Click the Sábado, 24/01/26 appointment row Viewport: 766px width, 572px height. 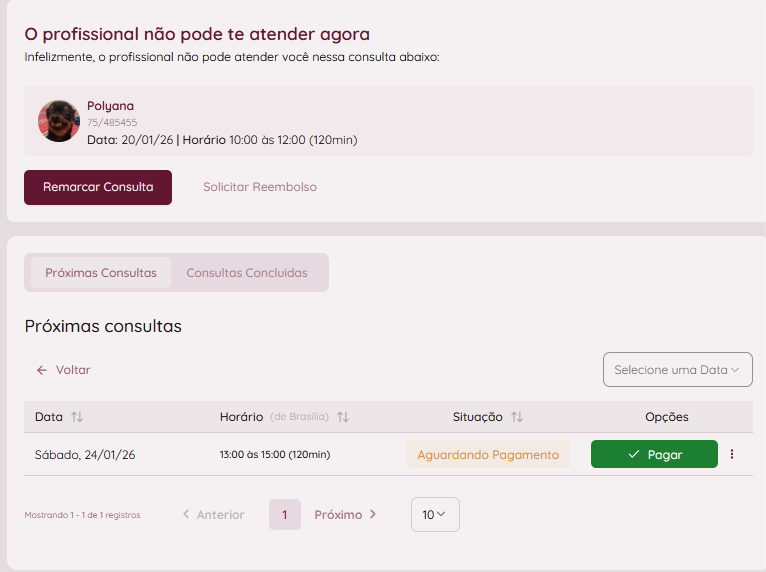[85, 455]
